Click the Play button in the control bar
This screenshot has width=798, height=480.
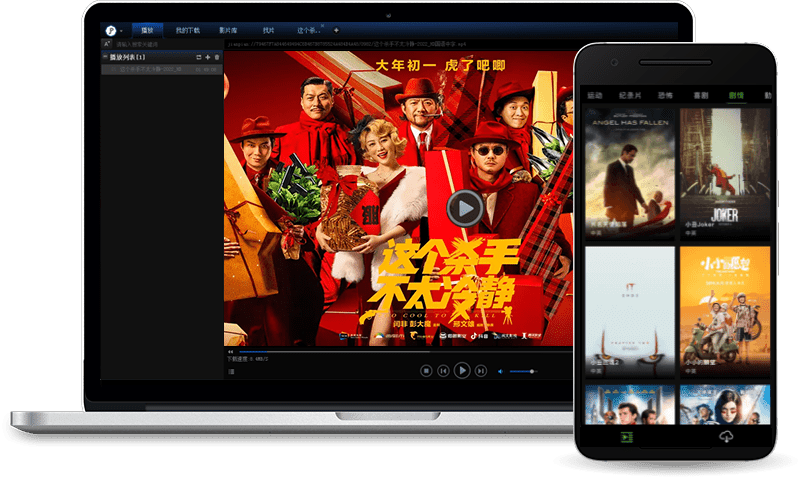pyautogui.click(x=462, y=371)
